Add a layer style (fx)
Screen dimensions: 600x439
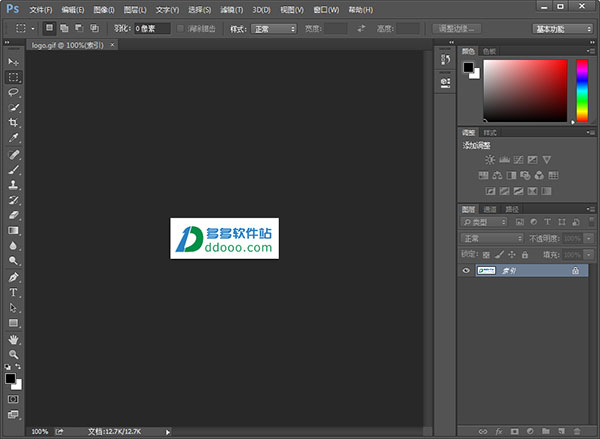499,431
